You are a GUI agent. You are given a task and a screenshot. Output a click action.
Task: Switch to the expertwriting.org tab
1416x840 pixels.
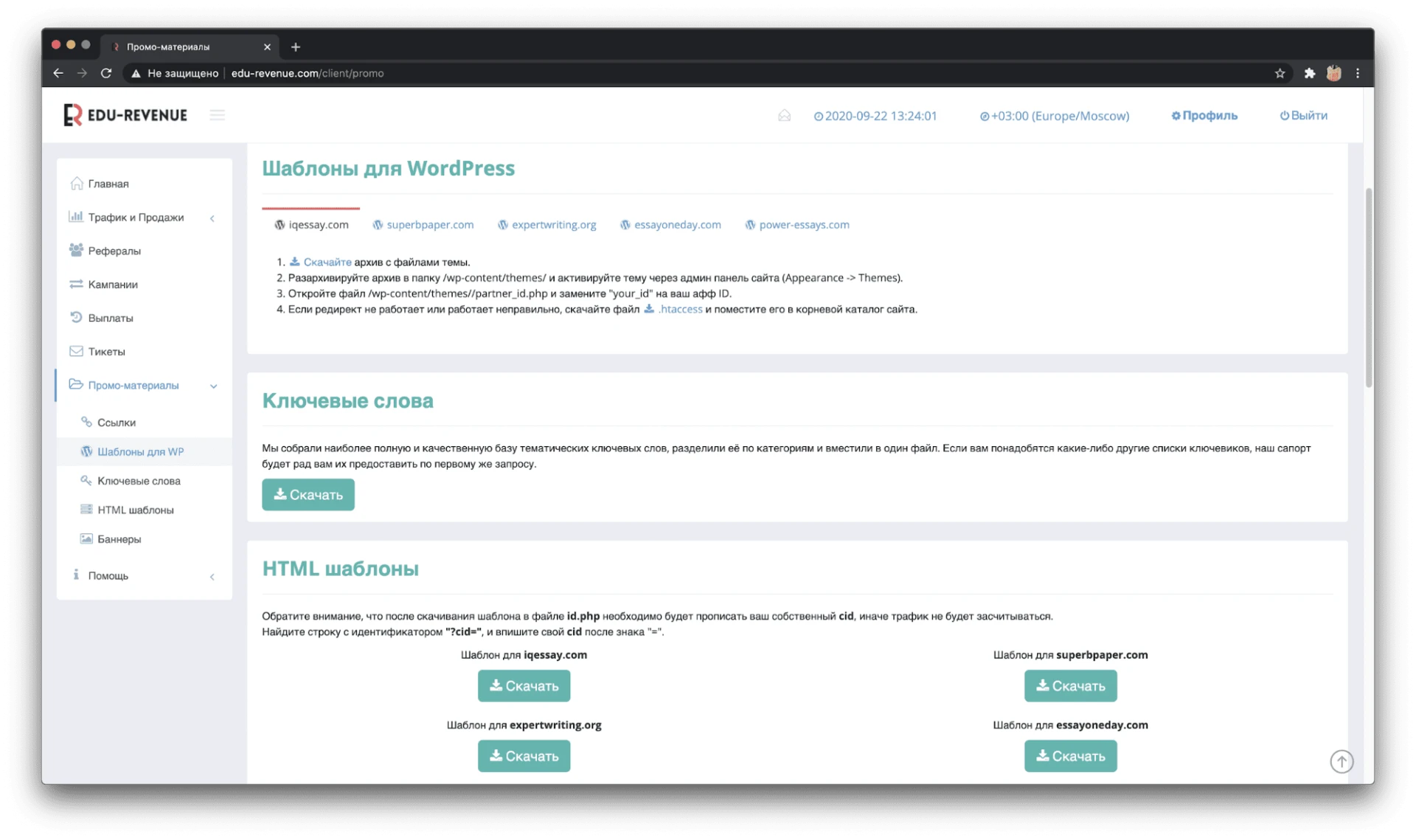click(546, 224)
